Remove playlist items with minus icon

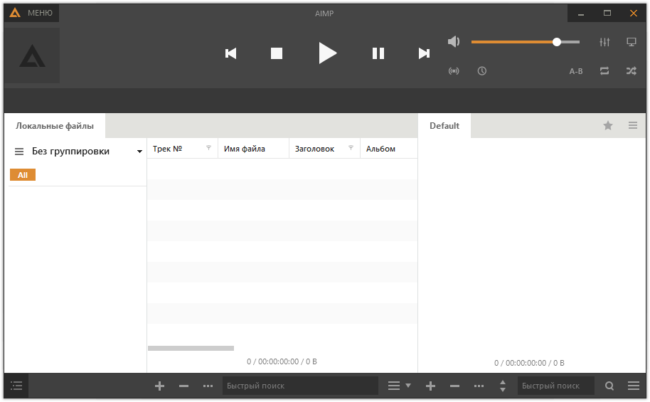click(455, 386)
